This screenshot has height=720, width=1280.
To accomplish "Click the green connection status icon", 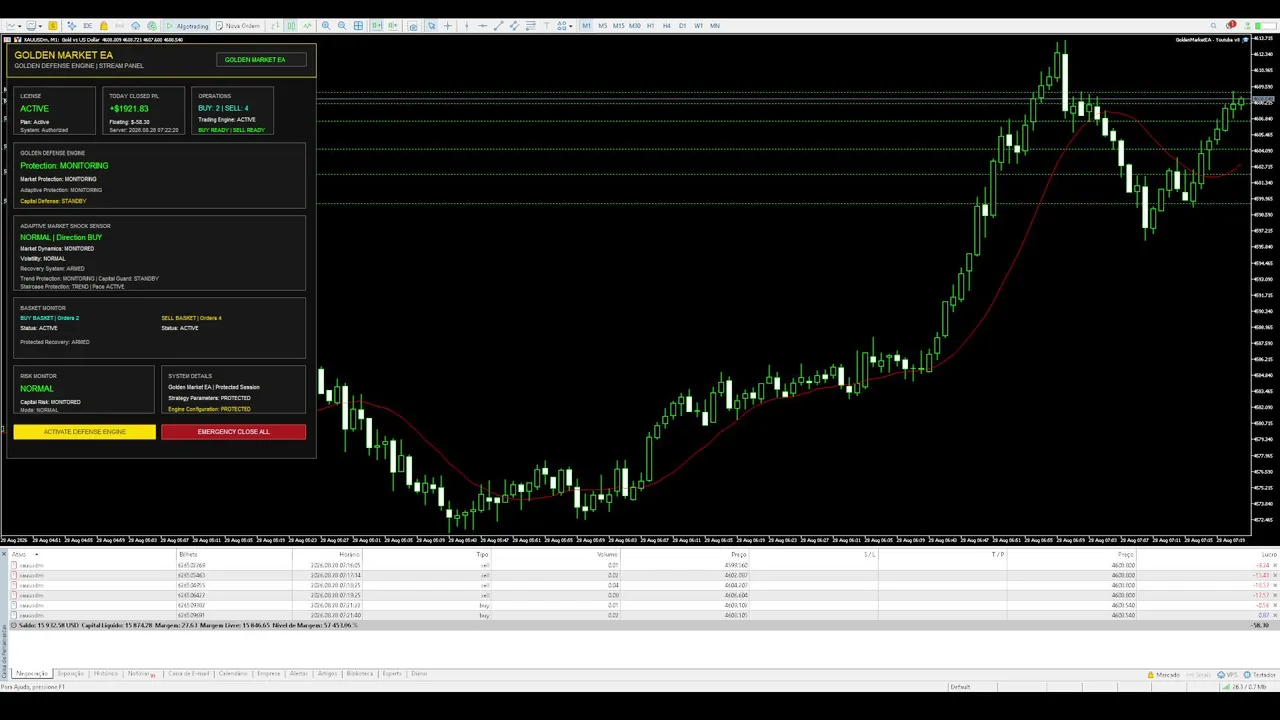I will point(1247,26).
